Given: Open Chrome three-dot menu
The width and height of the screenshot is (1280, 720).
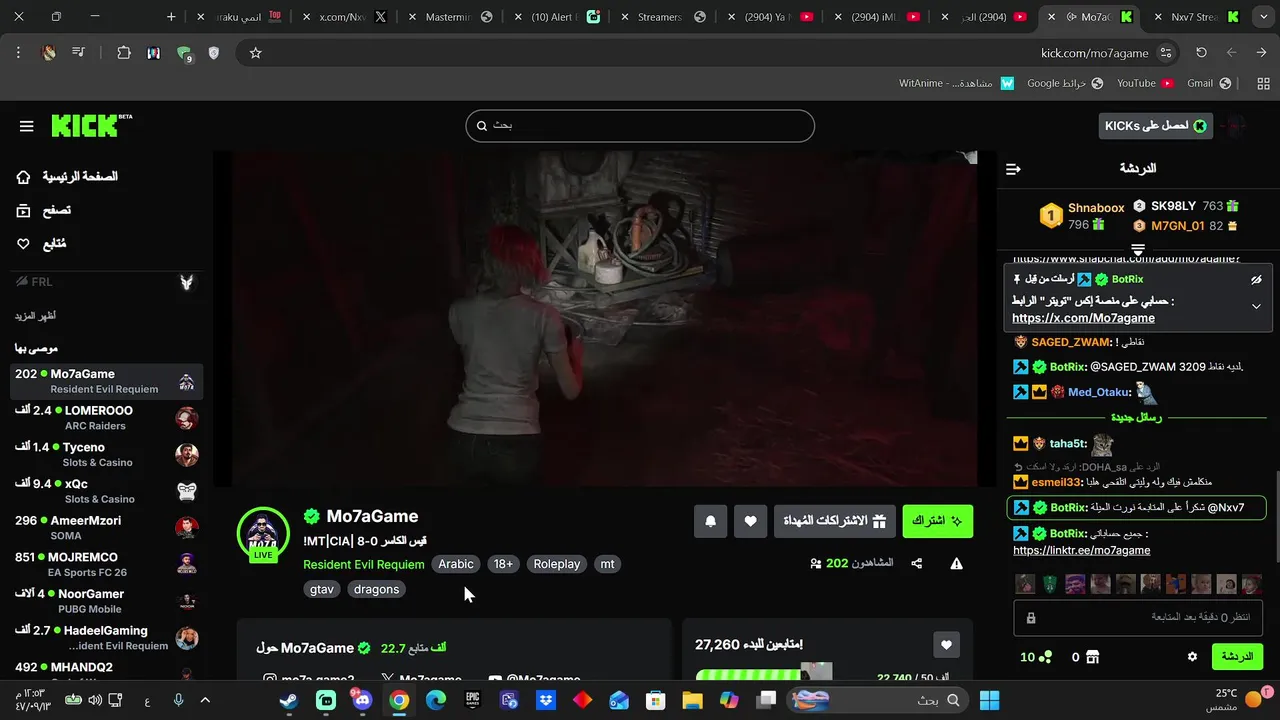Looking at the screenshot, I should (x=18, y=53).
